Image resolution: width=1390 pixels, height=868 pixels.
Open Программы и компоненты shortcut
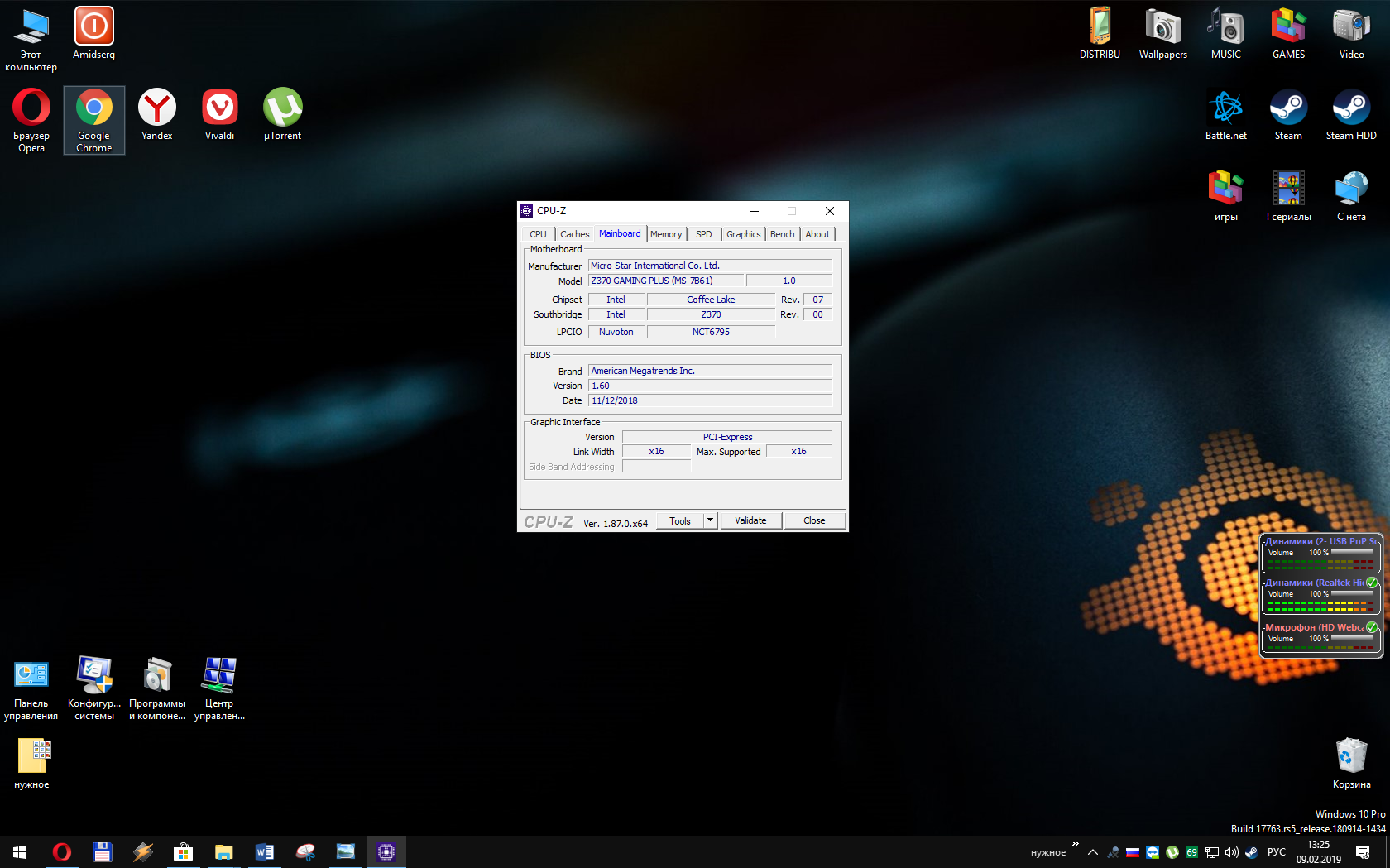tap(157, 689)
